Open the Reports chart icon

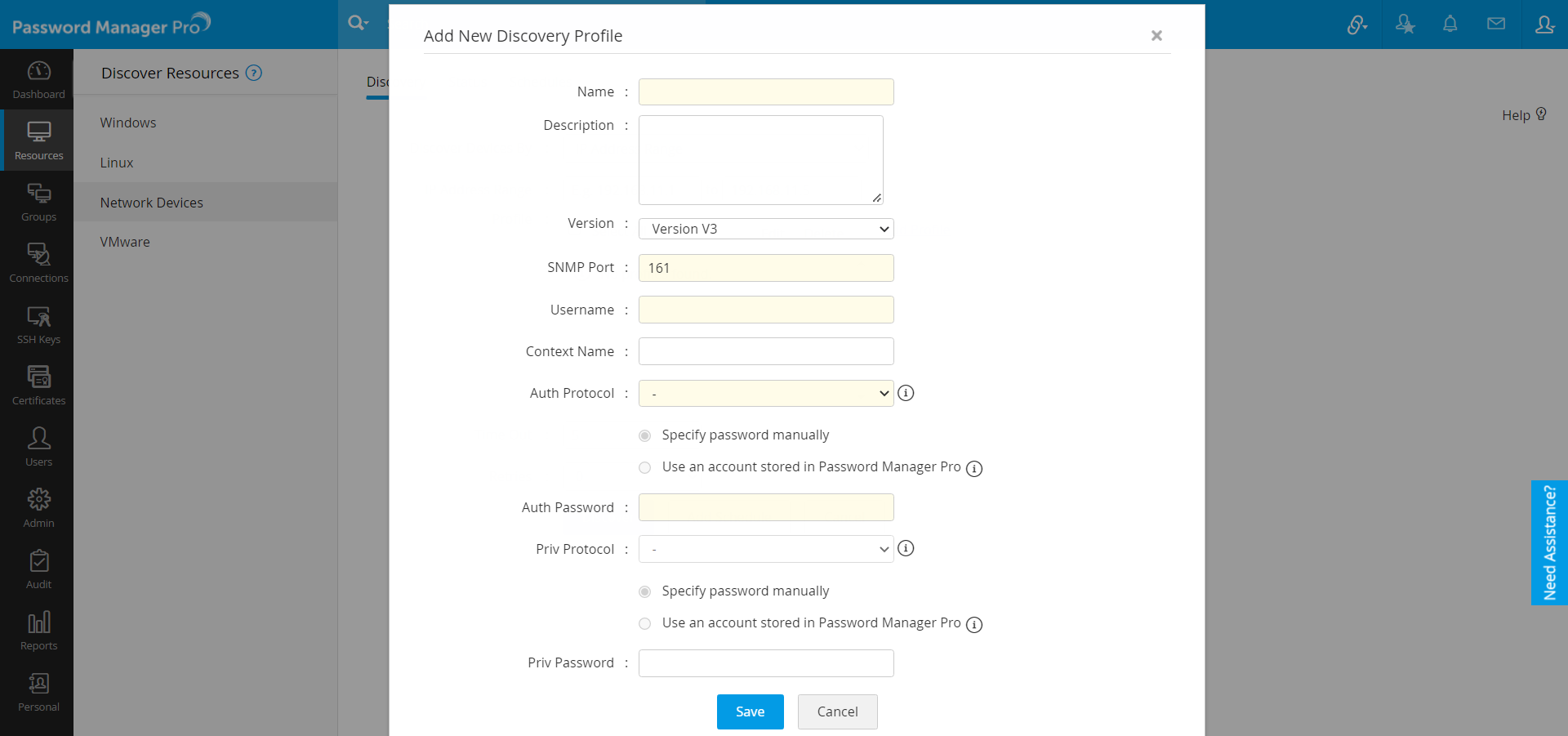click(38, 622)
